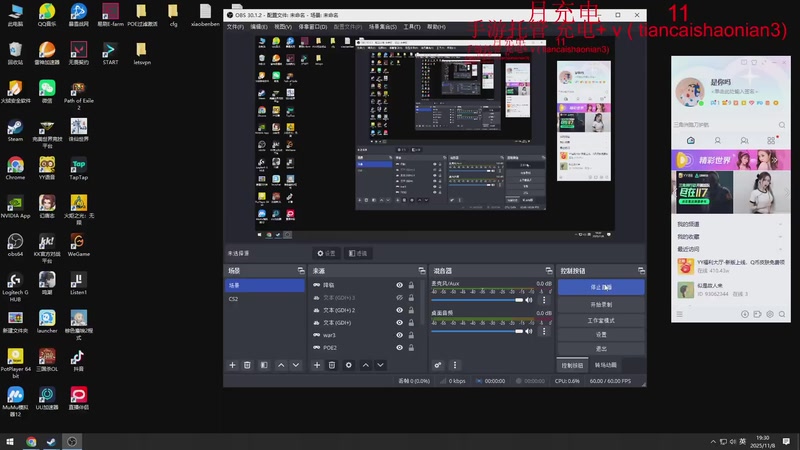
Task: Open advanced audio properties gear in mixer
Action: [438, 365]
